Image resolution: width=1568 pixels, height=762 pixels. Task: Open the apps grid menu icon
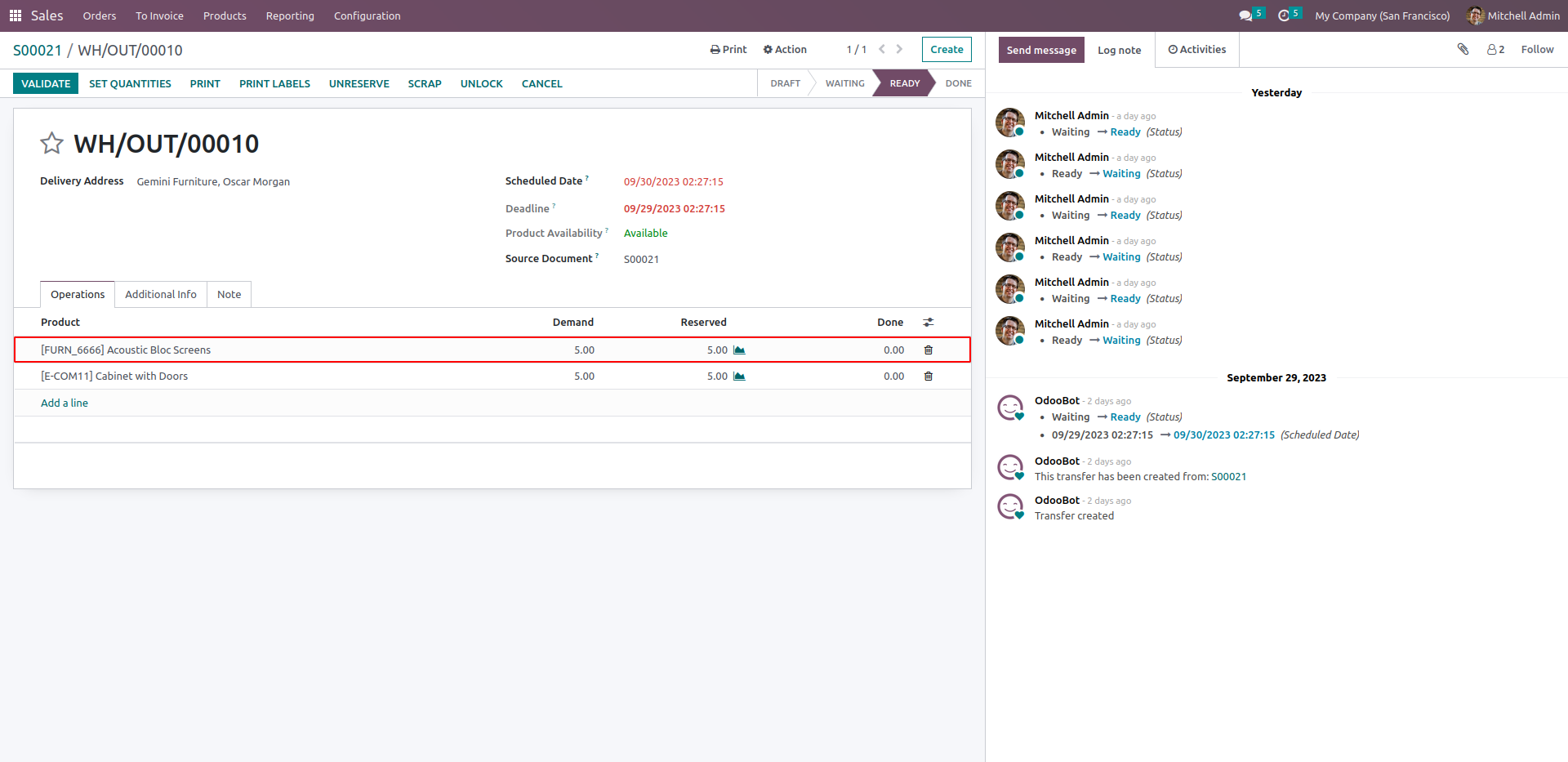pyautogui.click(x=15, y=16)
